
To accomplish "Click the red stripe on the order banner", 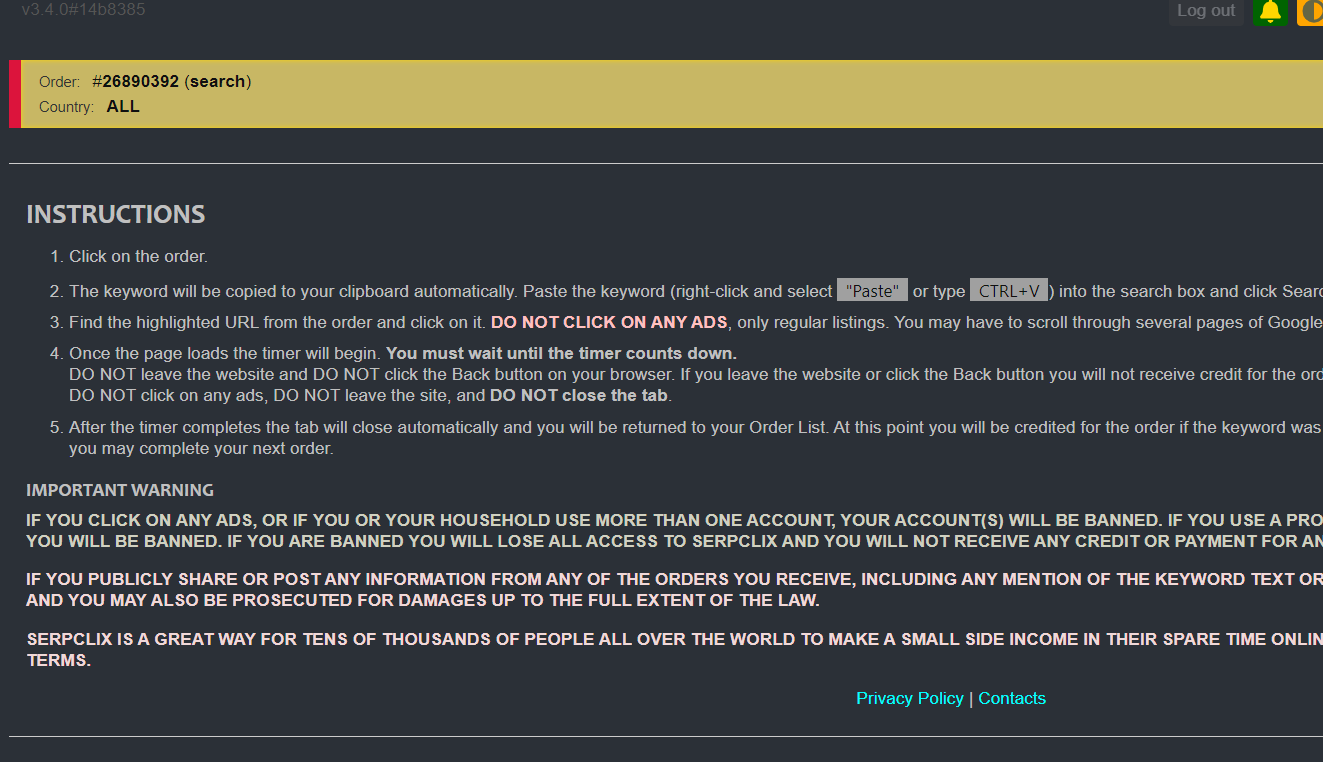I will point(15,94).
